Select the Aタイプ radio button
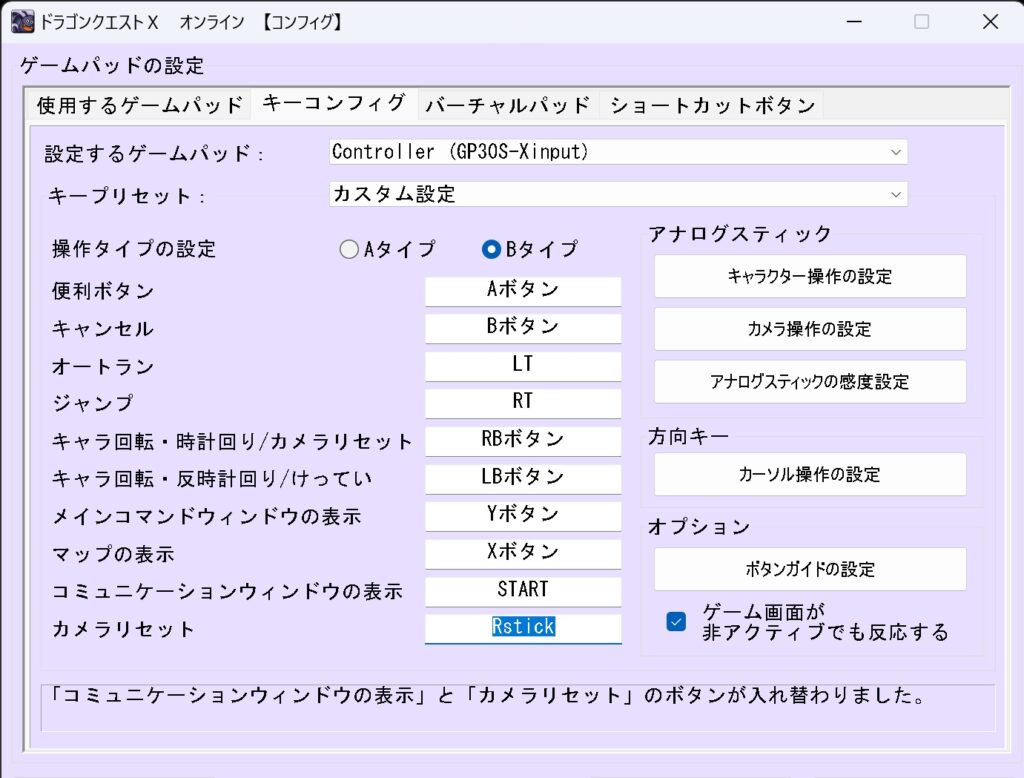Image resolution: width=1024 pixels, height=778 pixels. [x=349, y=249]
